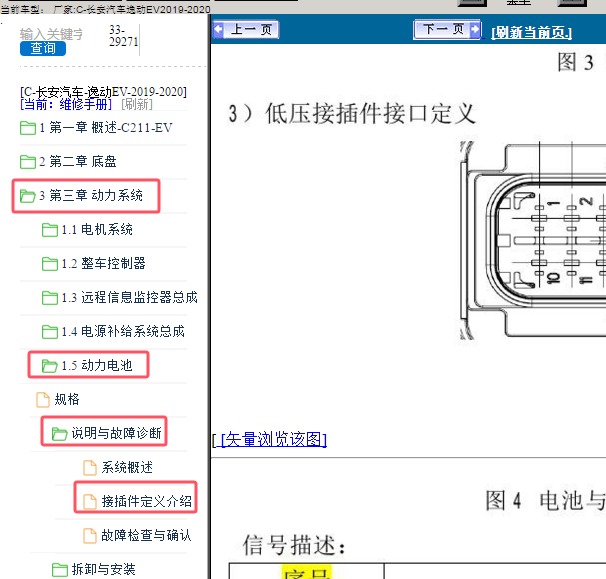Viewport: 606px width, 579px height.
Task: Click open-folder icon of 第三章 动力系统
Action: pyautogui.click(x=28, y=196)
